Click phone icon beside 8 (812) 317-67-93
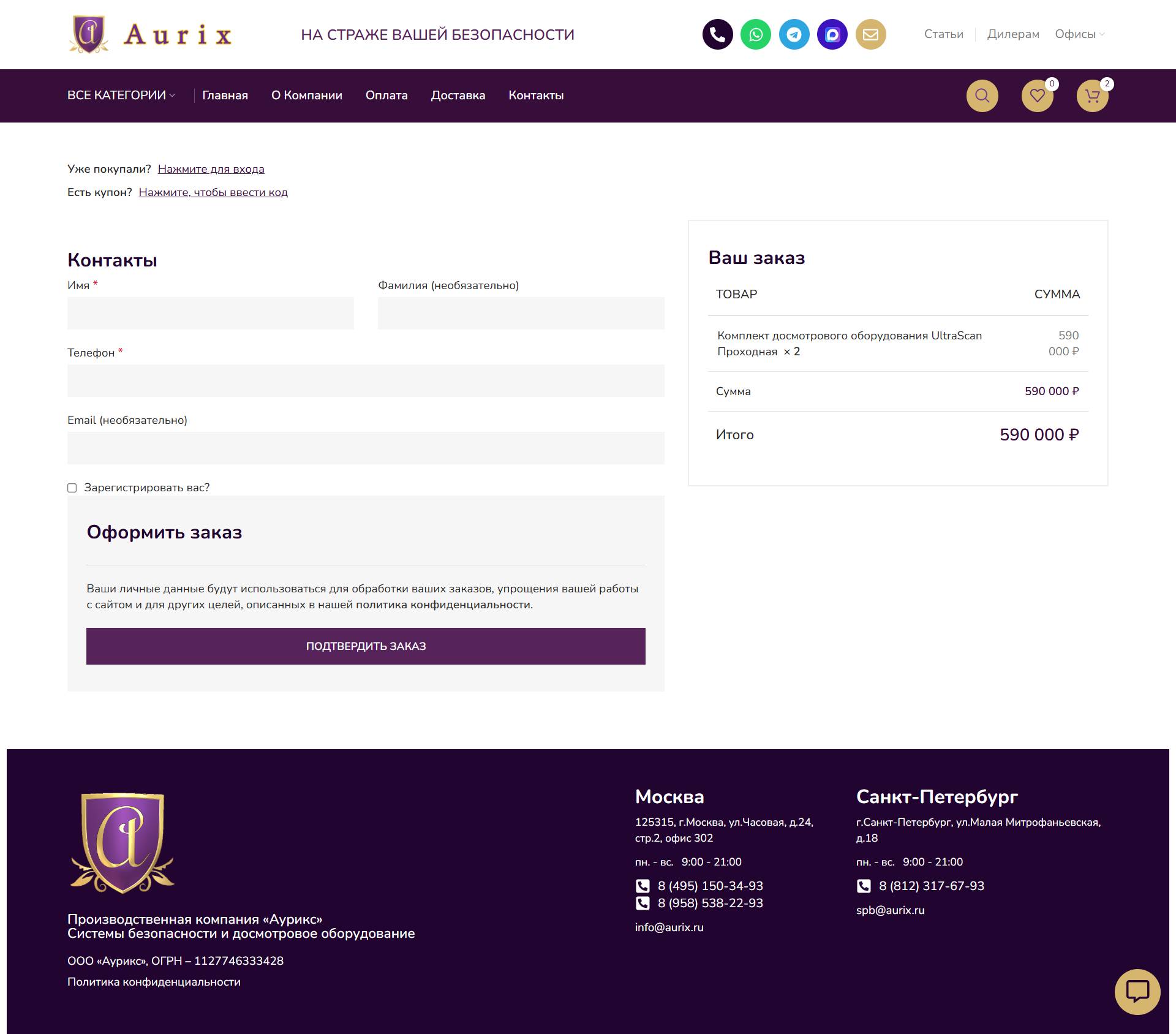The width and height of the screenshot is (1176, 1034). pos(864,886)
